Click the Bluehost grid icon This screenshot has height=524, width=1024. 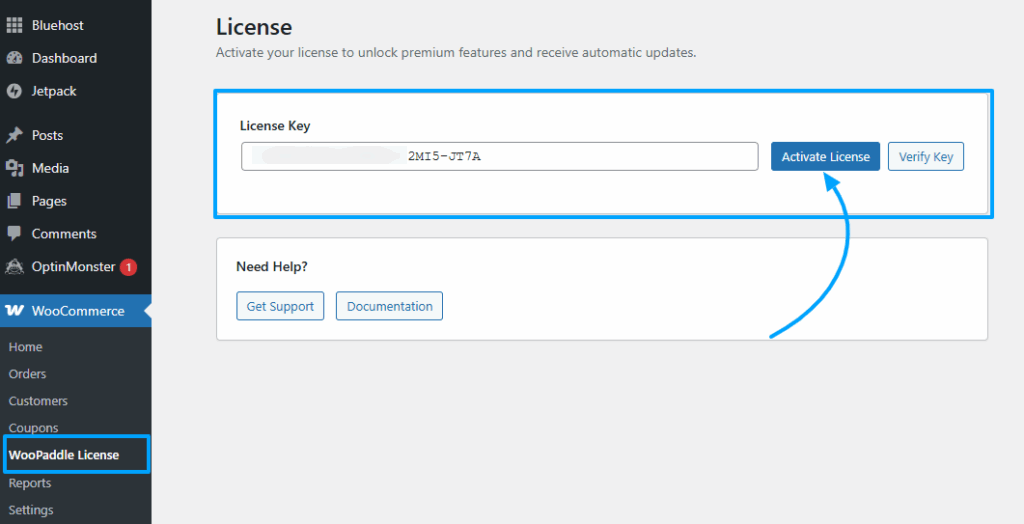[x=14, y=25]
